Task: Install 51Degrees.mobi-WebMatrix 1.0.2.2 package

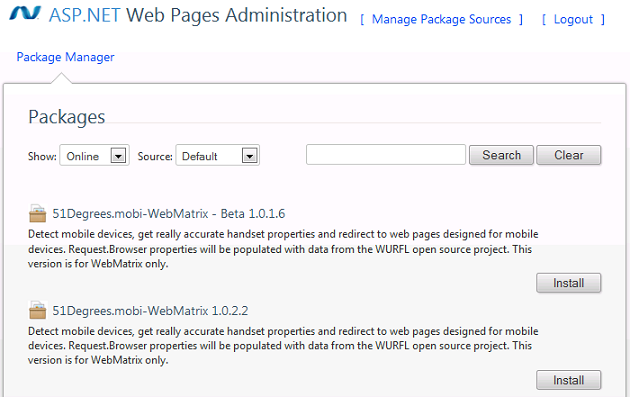Action: (x=569, y=380)
